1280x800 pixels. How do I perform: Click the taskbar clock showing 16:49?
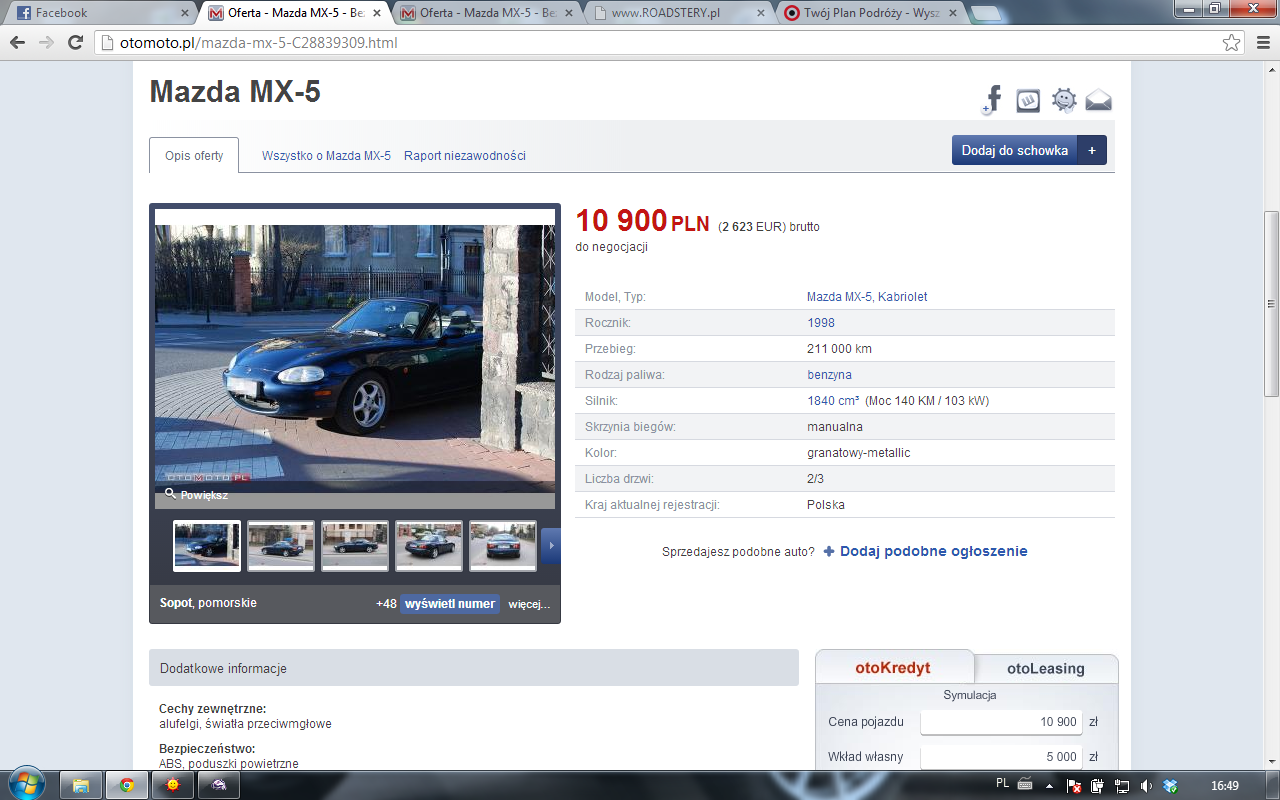(x=1224, y=785)
